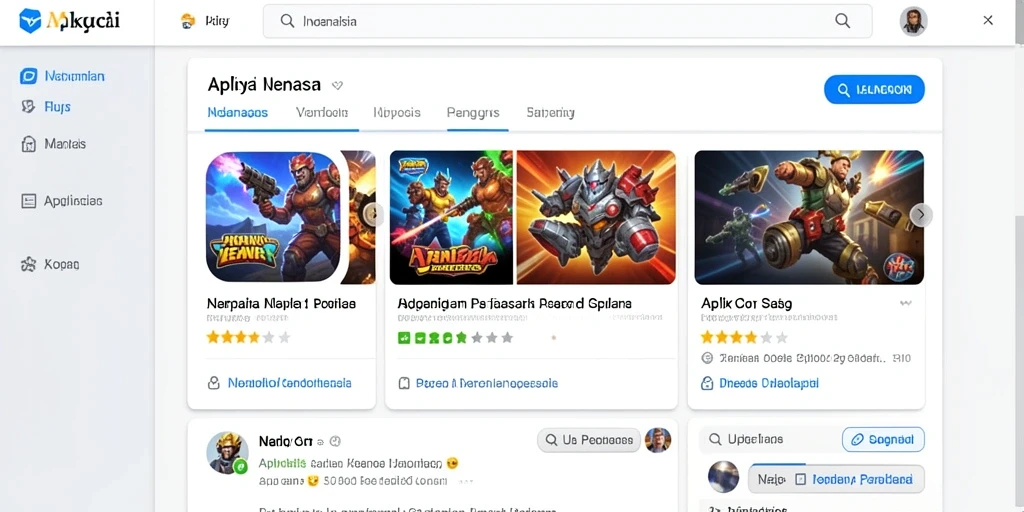Screen dimensions: 1024x512
Task: Click the Mantais building icon
Action: (28, 144)
